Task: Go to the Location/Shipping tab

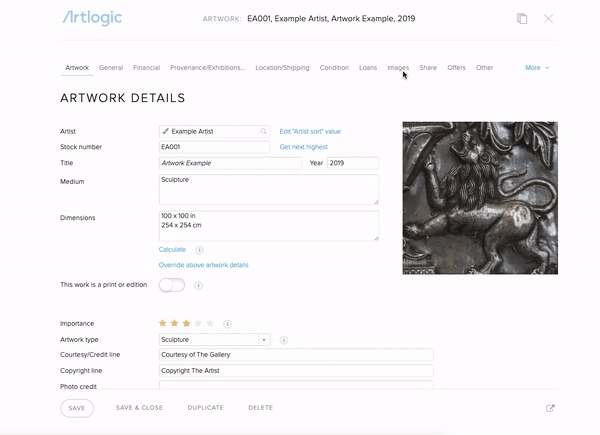Action: pos(282,68)
